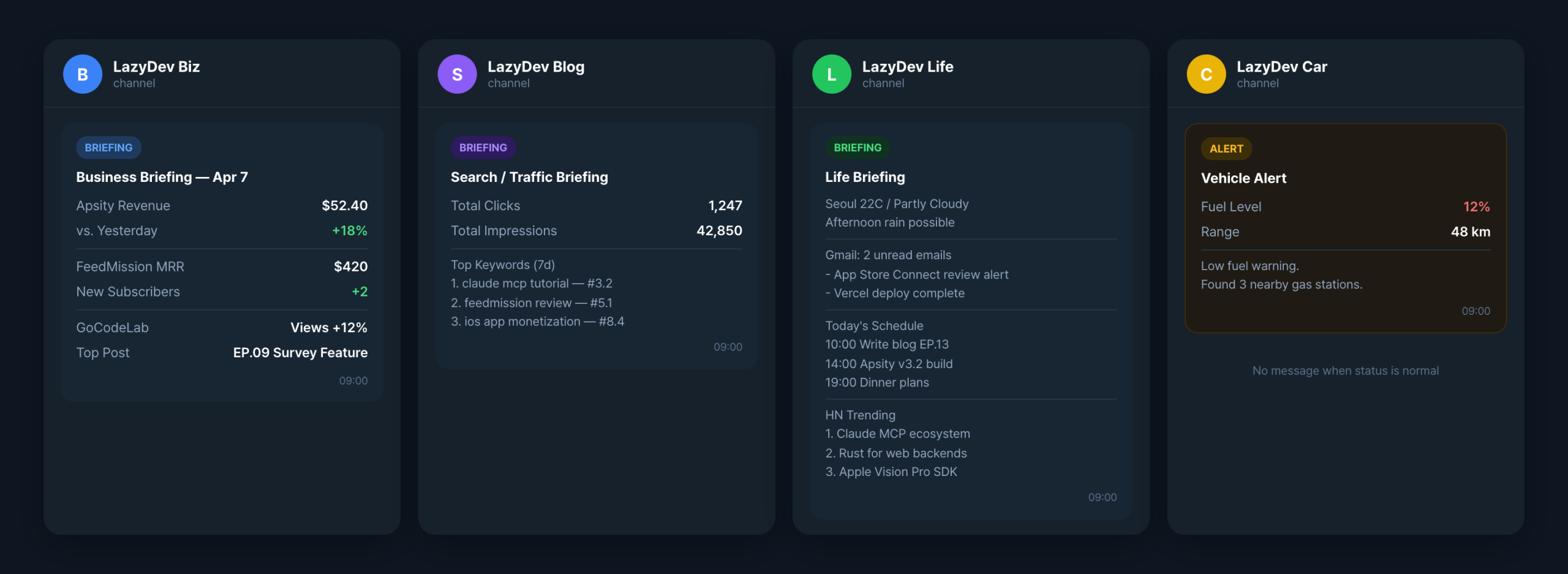Switch to the LazyDev Blog channel tab
This screenshot has height=574, width=1568.
click(536, 66)
